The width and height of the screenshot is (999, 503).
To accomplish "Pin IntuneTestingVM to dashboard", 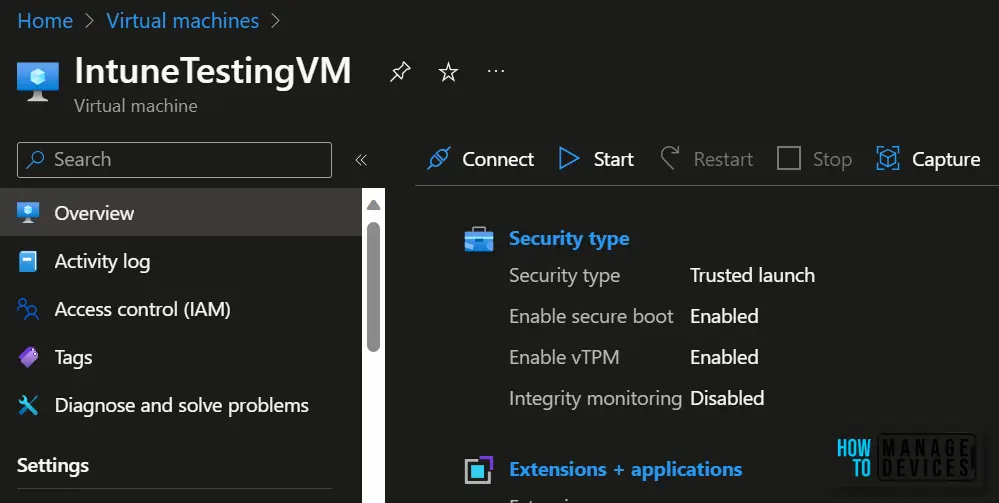I will [x=400, y=71].
